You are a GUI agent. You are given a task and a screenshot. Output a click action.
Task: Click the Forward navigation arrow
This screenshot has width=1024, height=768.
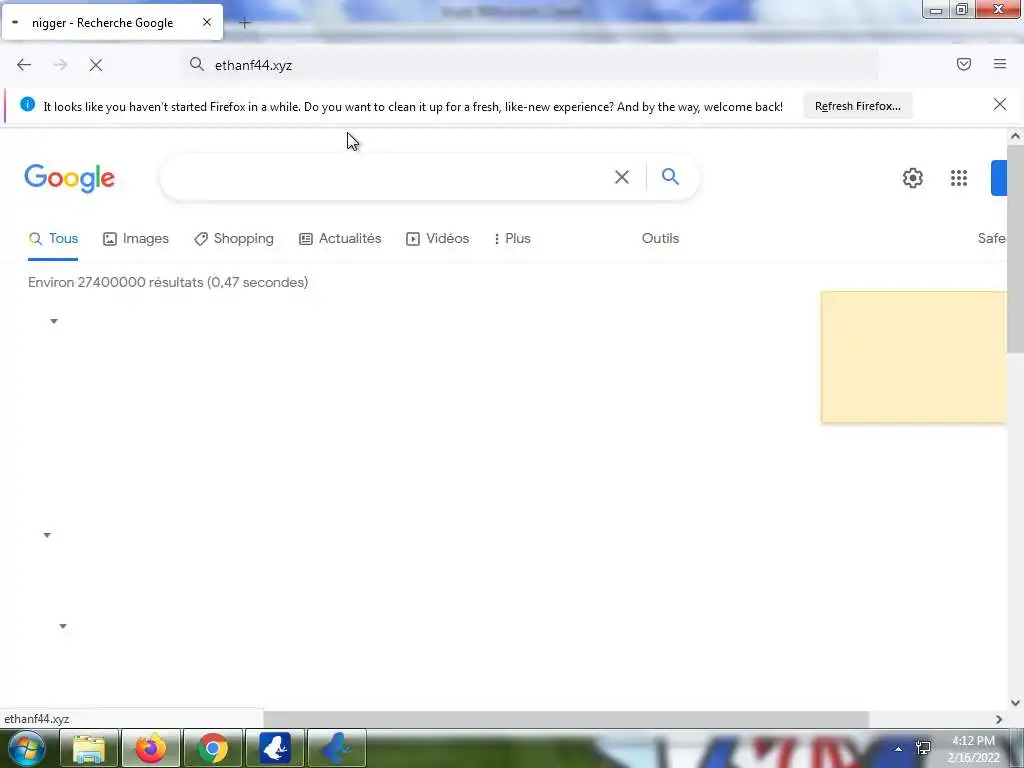[x=60, y=65]
